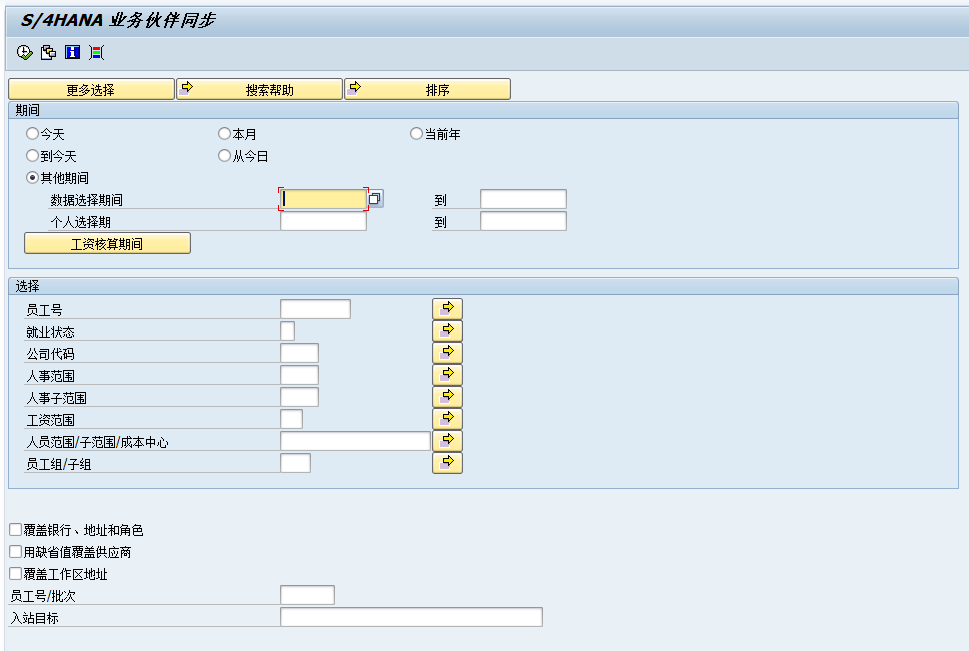Select the 其他期间 radio button
The image size is (969, 651).
click(32, 177)
